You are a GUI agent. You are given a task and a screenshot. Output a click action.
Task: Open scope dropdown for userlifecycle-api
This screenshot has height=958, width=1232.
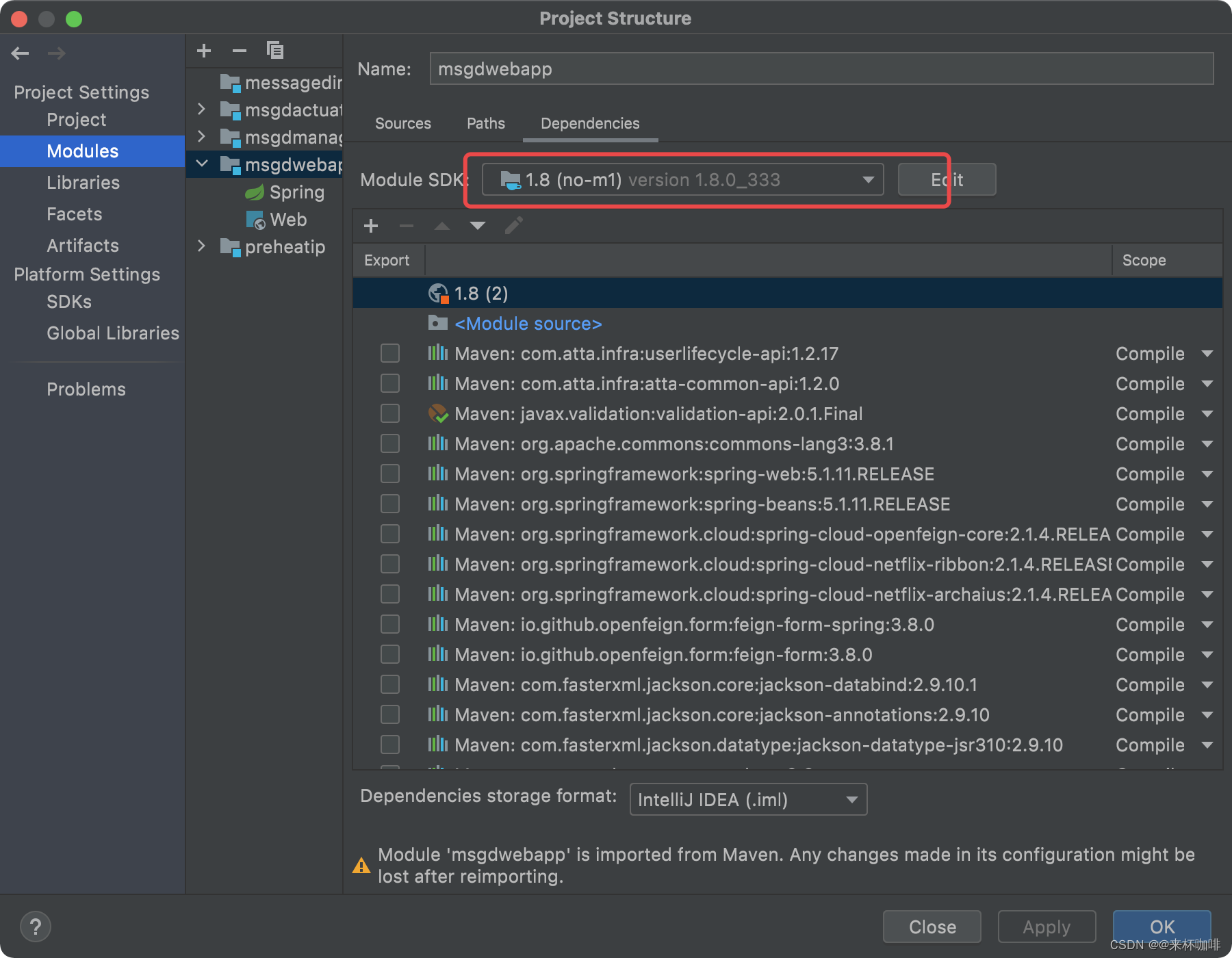point(1207,354)
